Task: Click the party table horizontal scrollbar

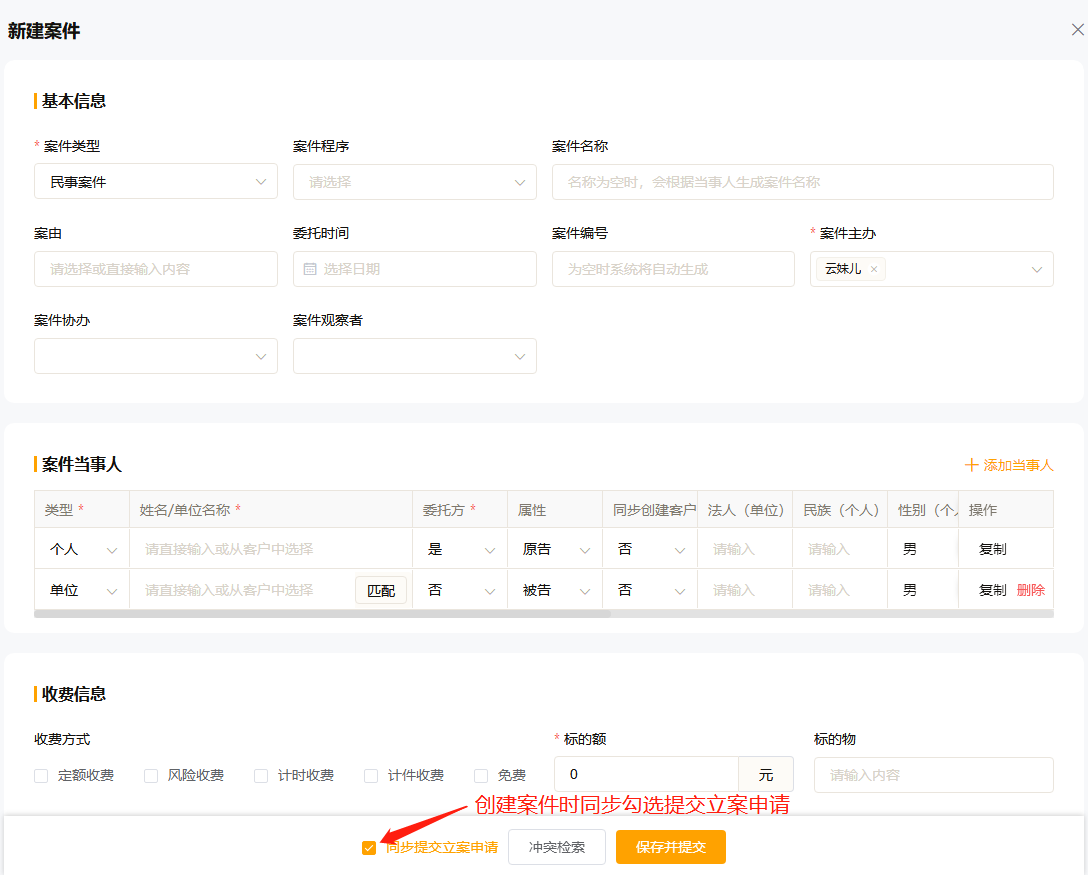Action: [322, 614]
